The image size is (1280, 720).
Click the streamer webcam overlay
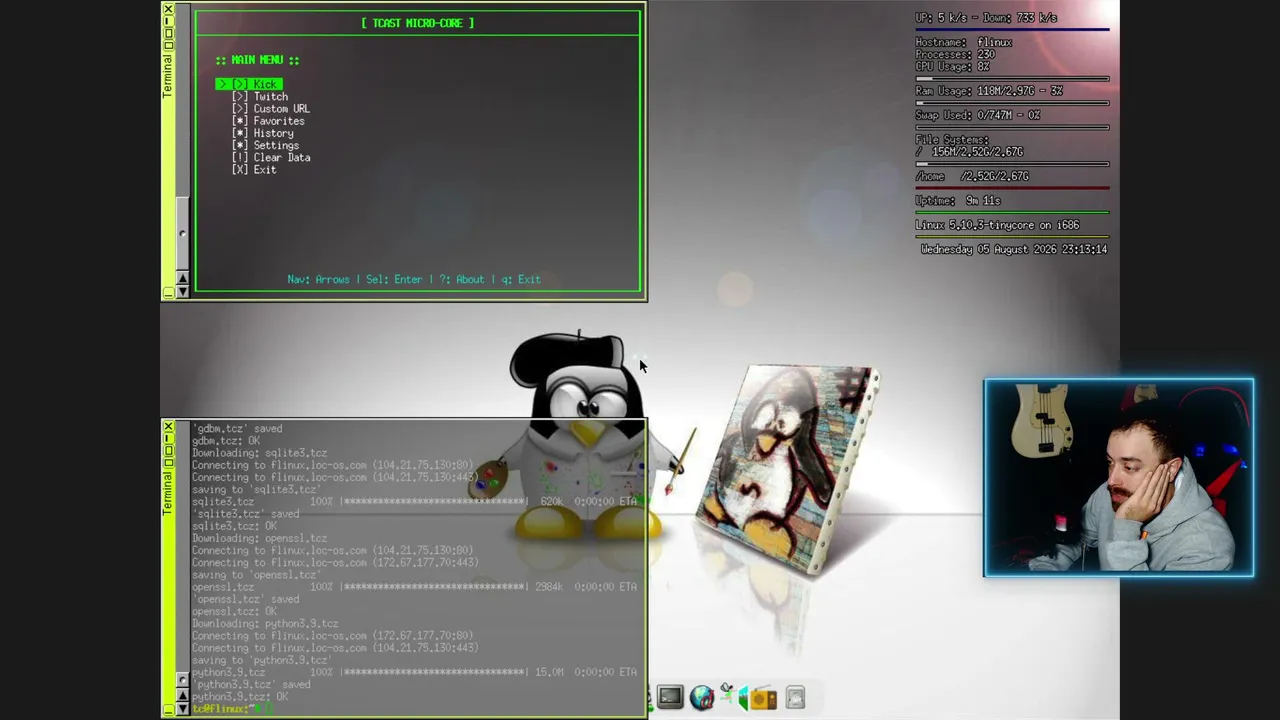click(1119, 478)
